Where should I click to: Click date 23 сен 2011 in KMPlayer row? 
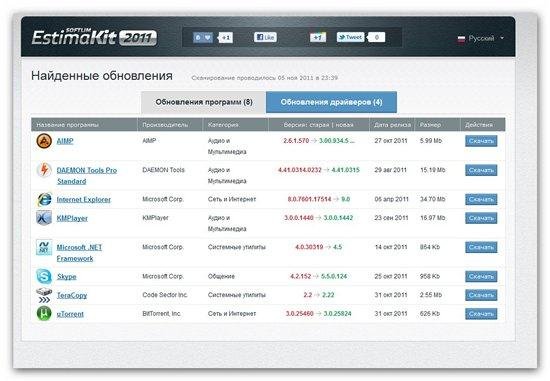pyautogui.click(x=391, y=218)
